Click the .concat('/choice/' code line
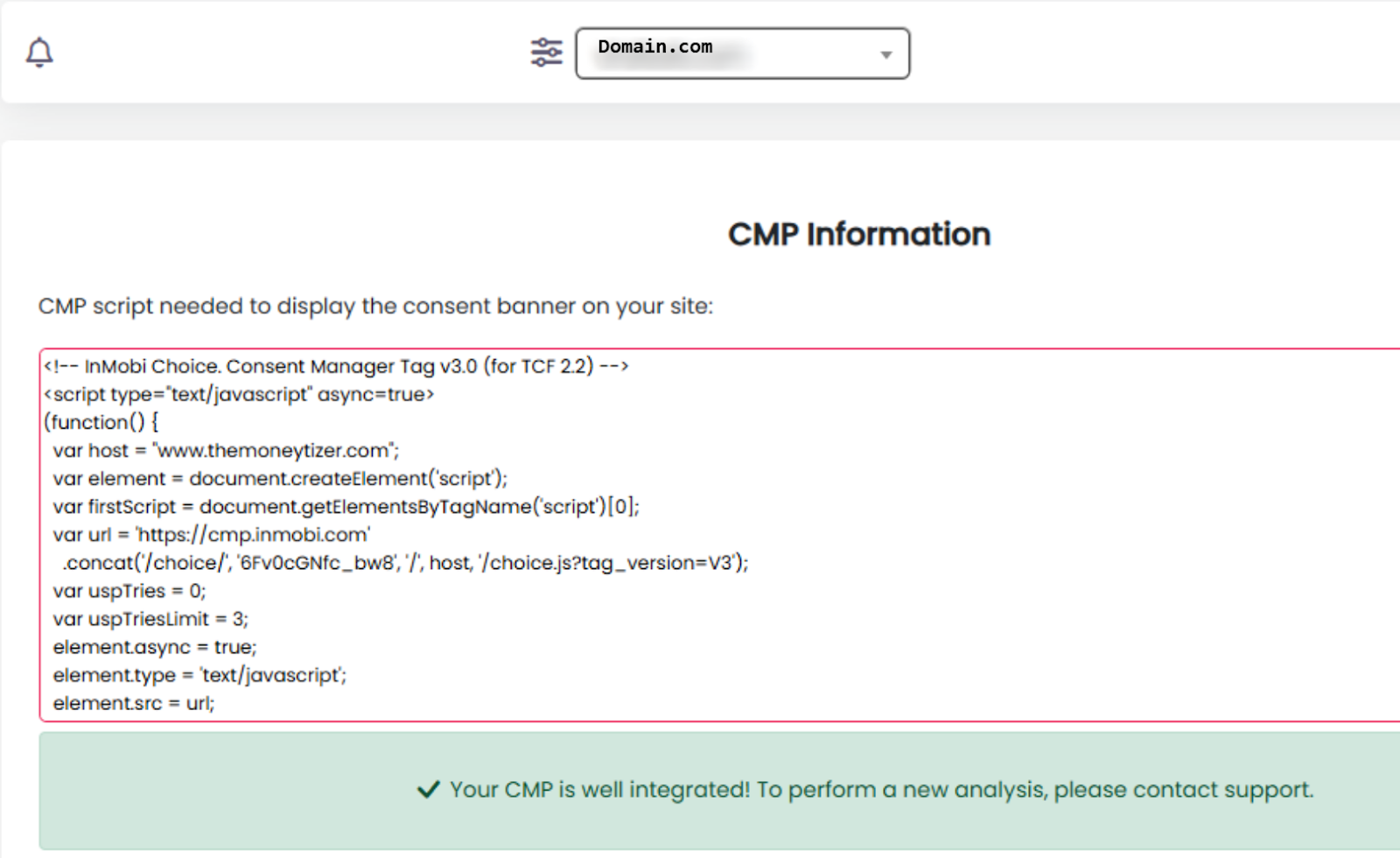This screenshot has height=858, width=1400. pos(405,562)
